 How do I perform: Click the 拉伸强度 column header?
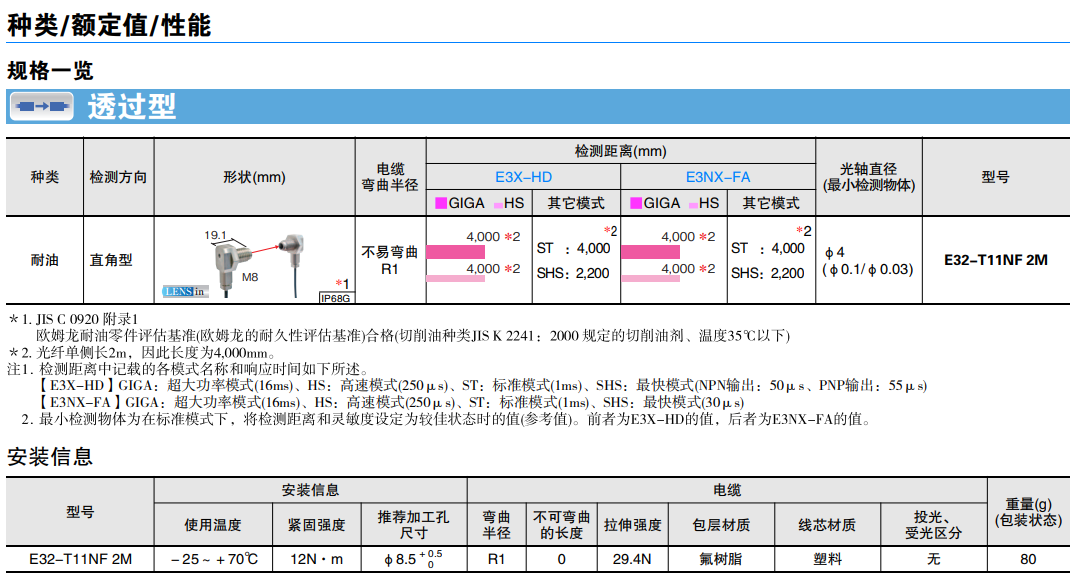point(632,525)
